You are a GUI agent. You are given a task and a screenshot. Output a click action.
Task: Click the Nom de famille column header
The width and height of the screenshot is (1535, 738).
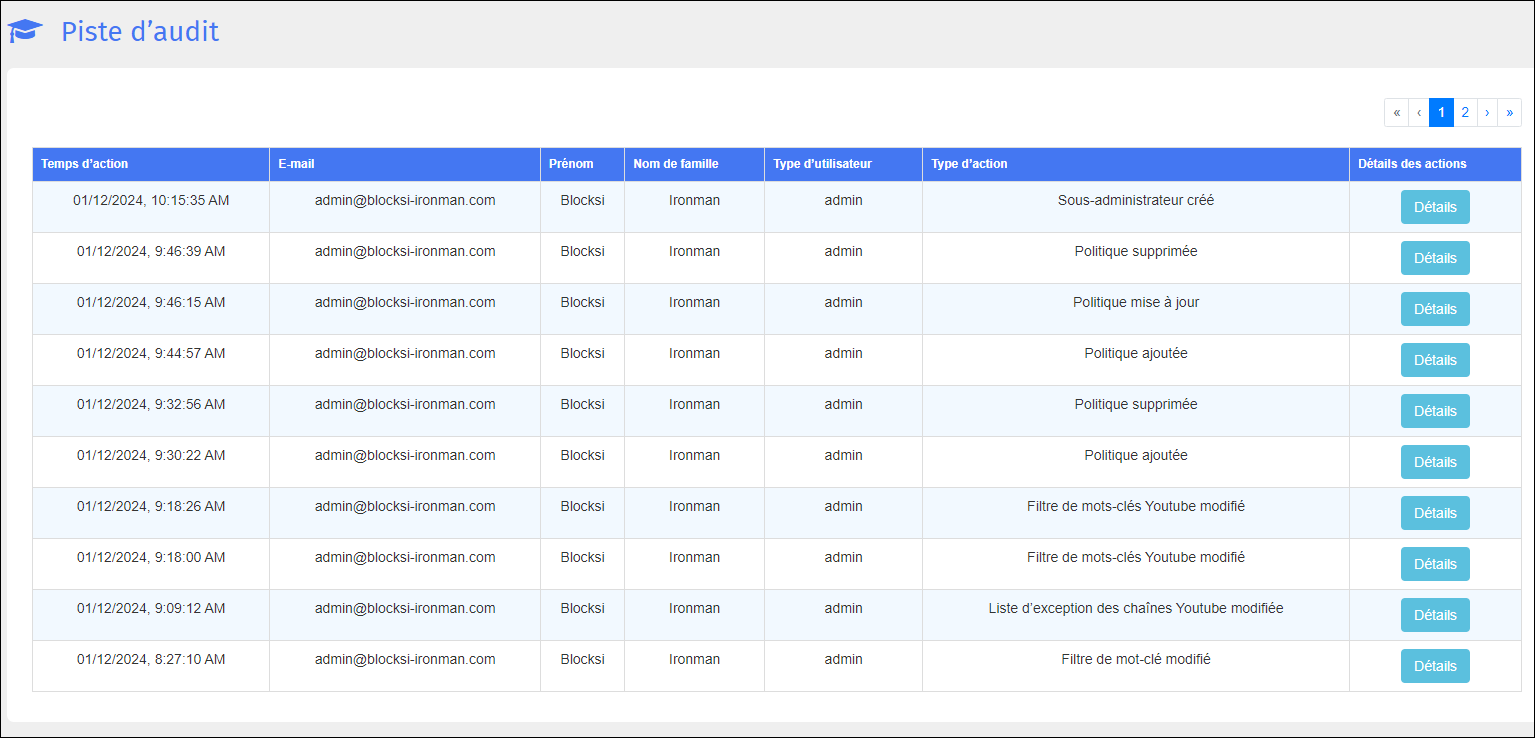coord(695,164)
